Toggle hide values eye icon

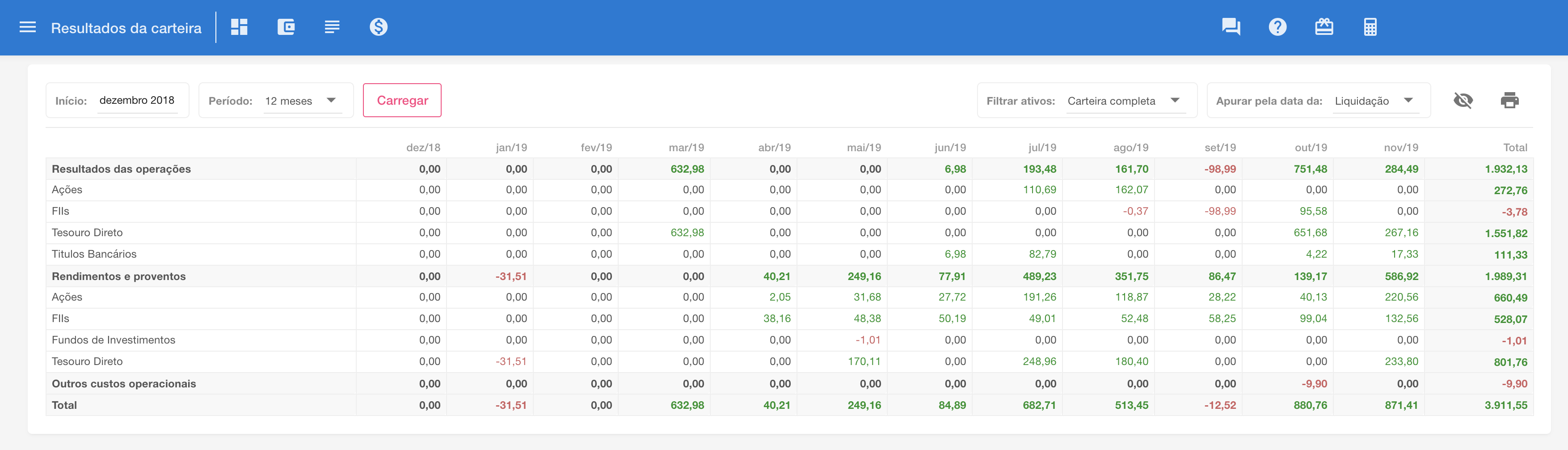(x=1463, y=101)
